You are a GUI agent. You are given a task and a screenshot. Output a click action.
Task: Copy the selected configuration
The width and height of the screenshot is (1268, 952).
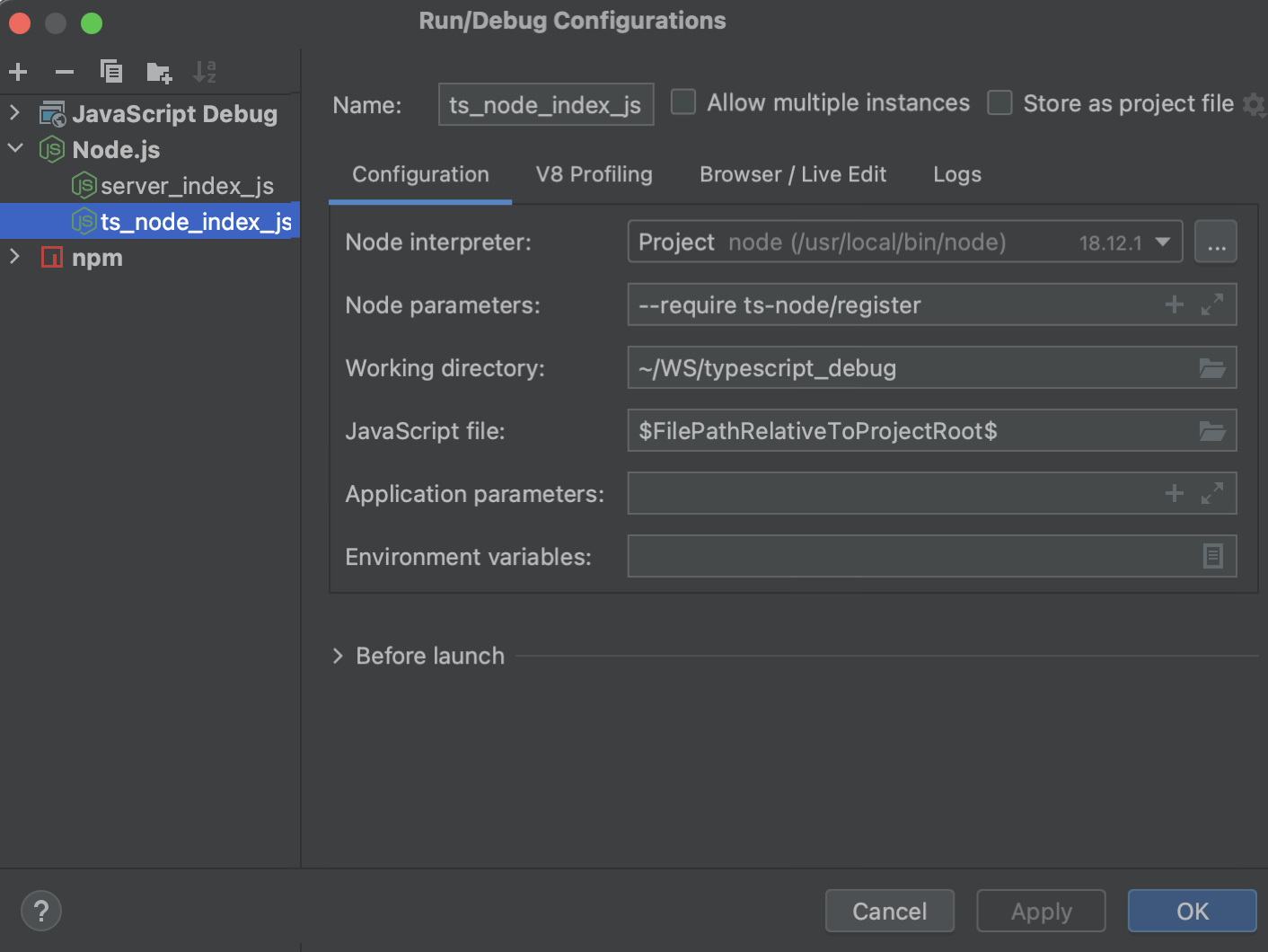111,72
